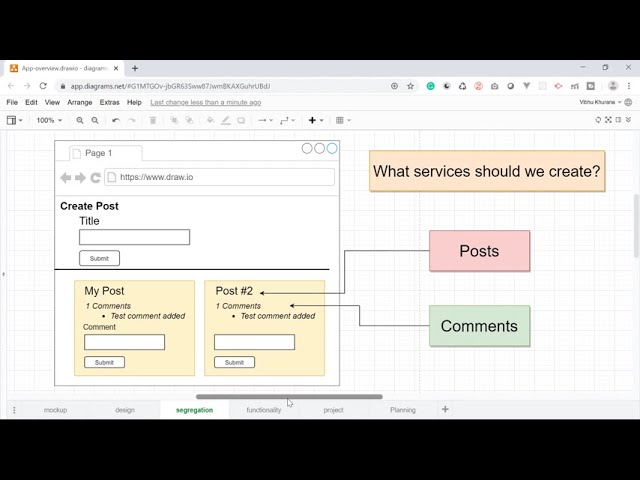The image size is (640, 480).
Task: Select 'What services should we create?' box
Action: coord(487,171)
